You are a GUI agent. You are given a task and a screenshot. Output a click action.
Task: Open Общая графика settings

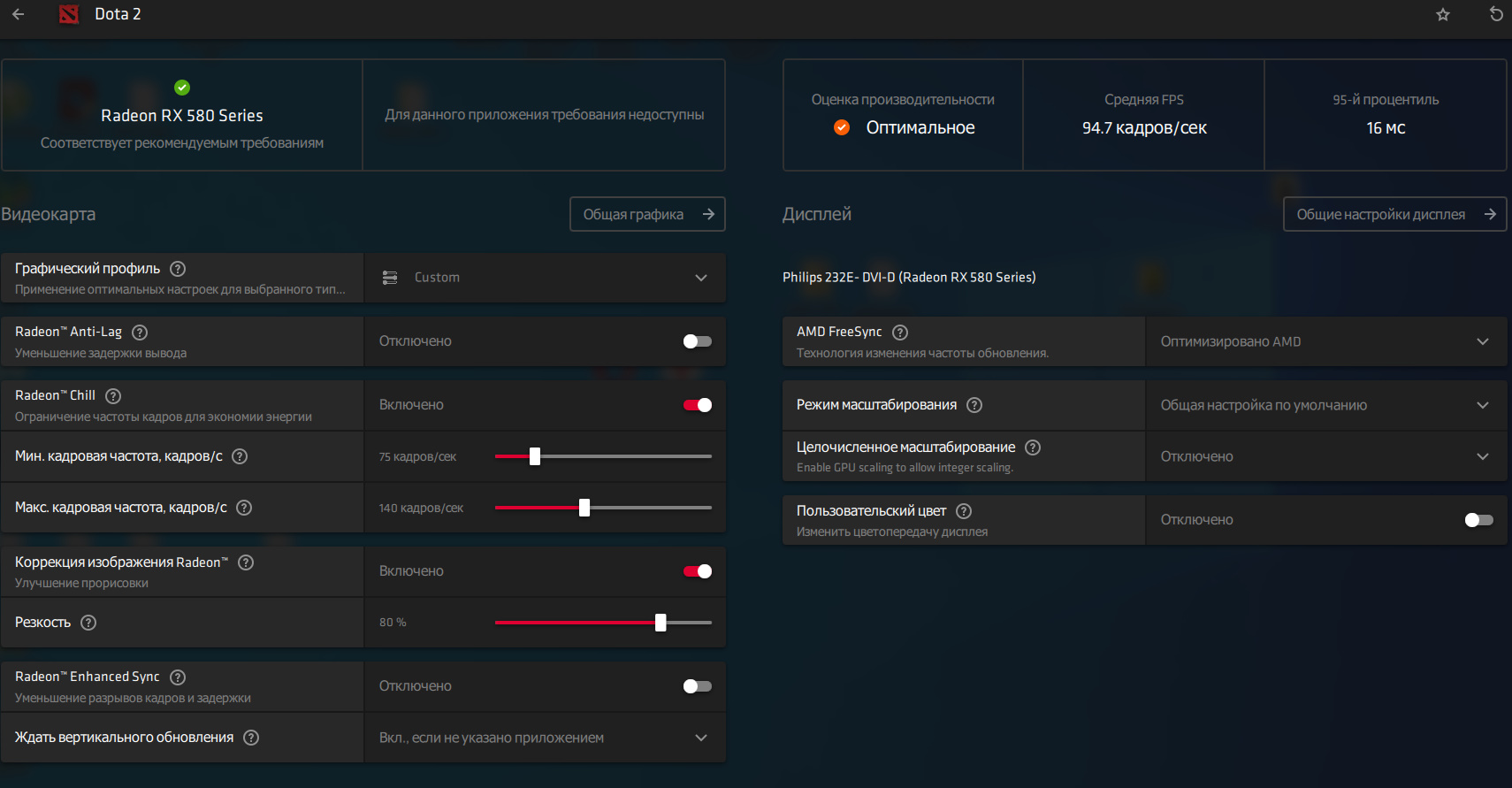pyautogui.click(x=647, y=214)
